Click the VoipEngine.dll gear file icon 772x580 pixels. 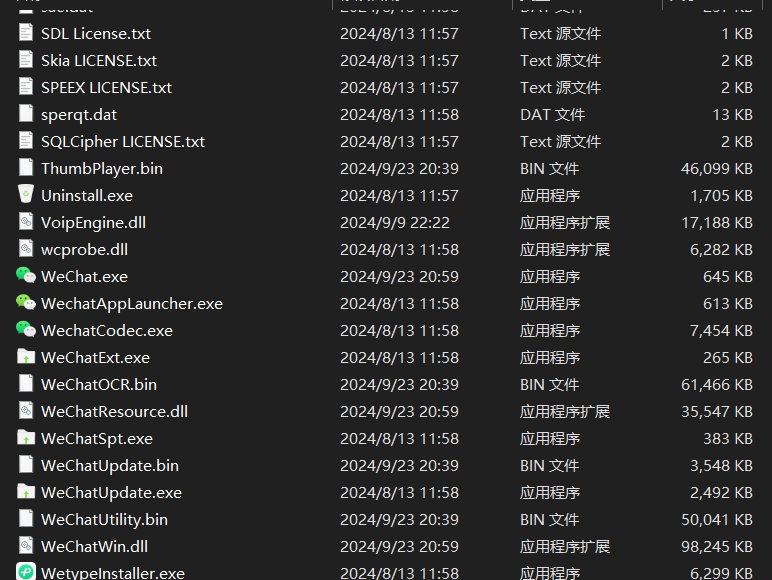pos(26,222)
